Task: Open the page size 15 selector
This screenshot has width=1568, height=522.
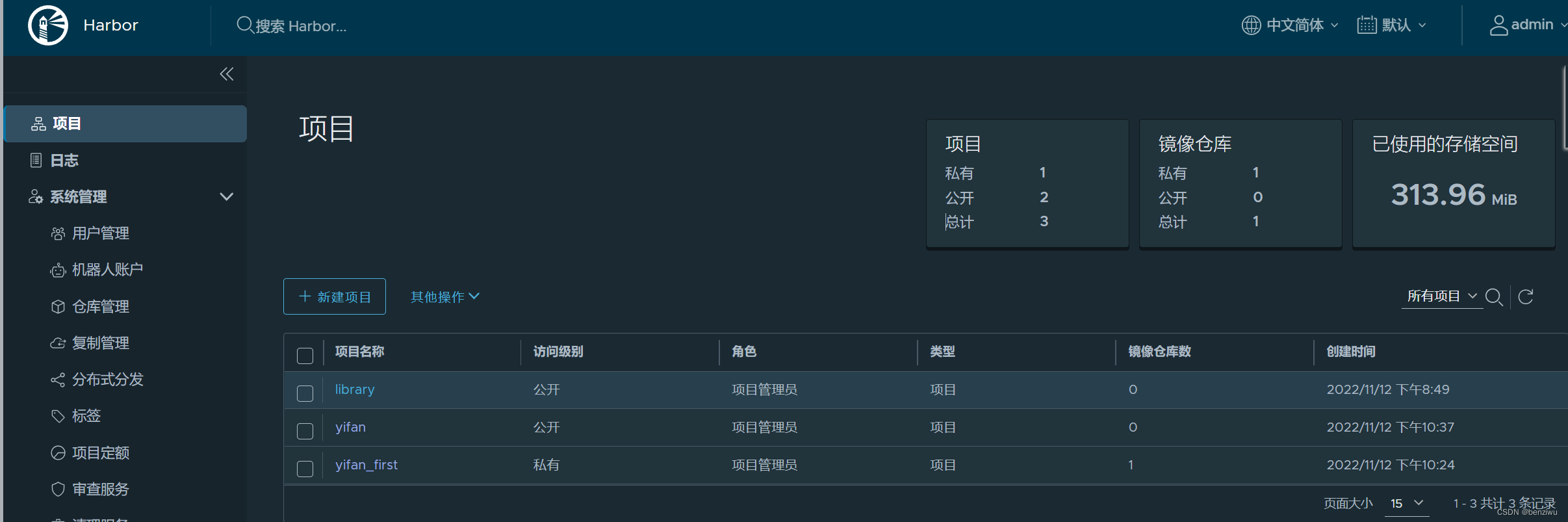Action: tap(1407, 504)
